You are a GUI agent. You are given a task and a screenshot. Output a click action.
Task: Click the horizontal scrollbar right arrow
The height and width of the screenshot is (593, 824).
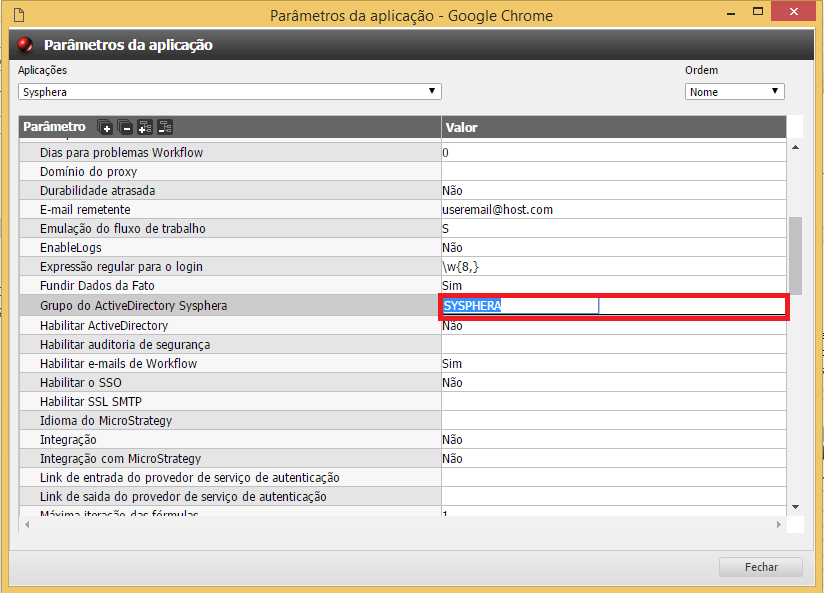(779, 523)
